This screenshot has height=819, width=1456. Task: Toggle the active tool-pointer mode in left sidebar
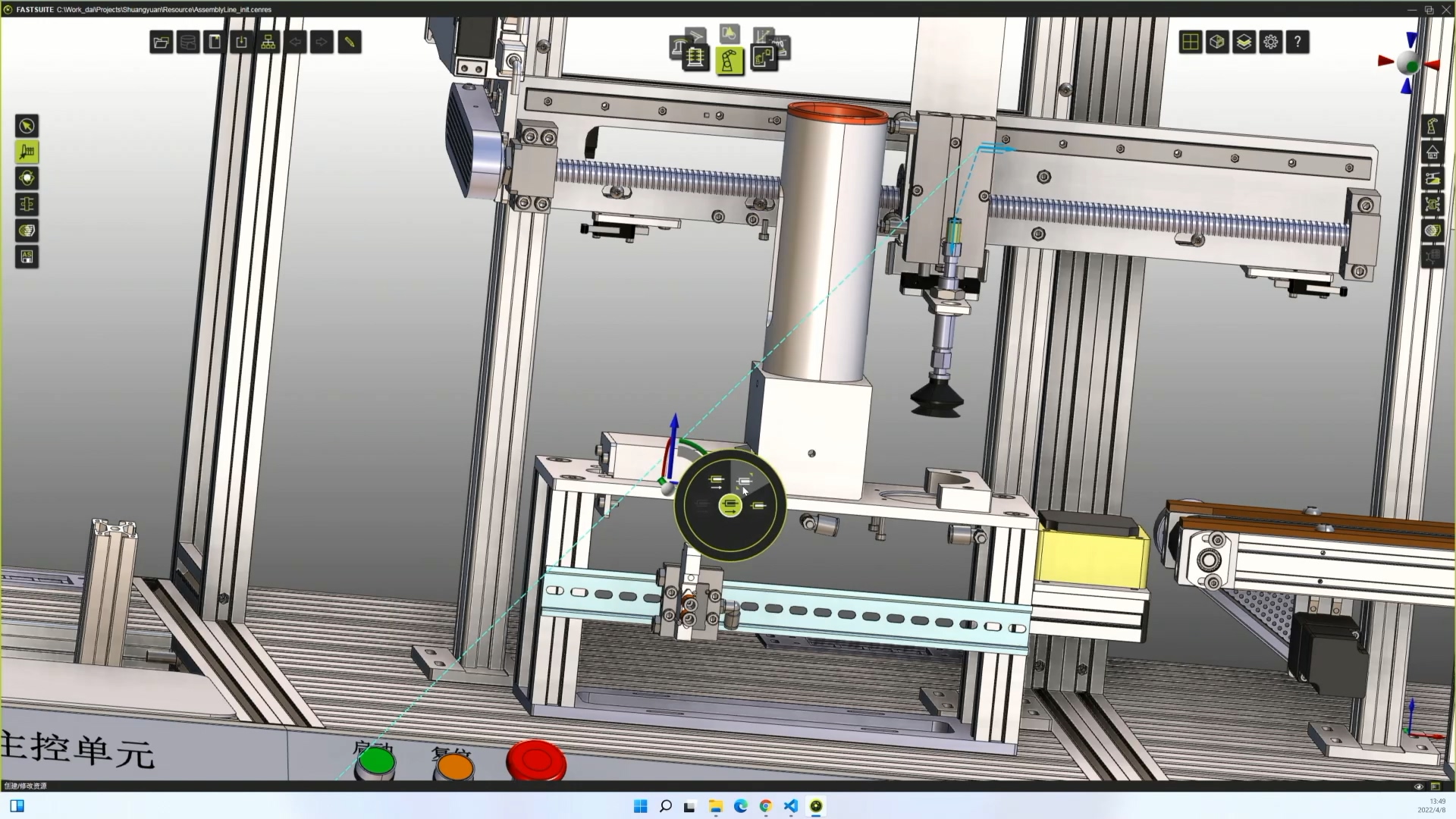(27, 152)
